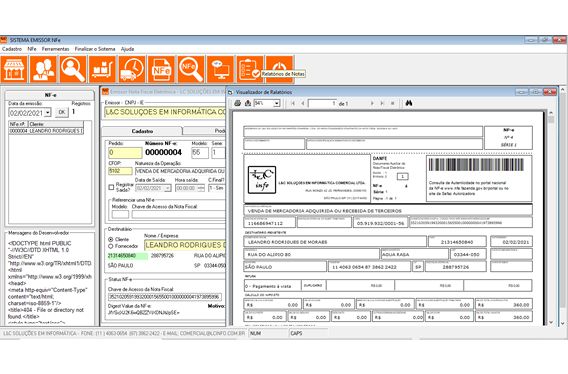Click the Chave de Acesso referenced note field
The height and width of the screenshot is (374, 568).
pos(179,214)
